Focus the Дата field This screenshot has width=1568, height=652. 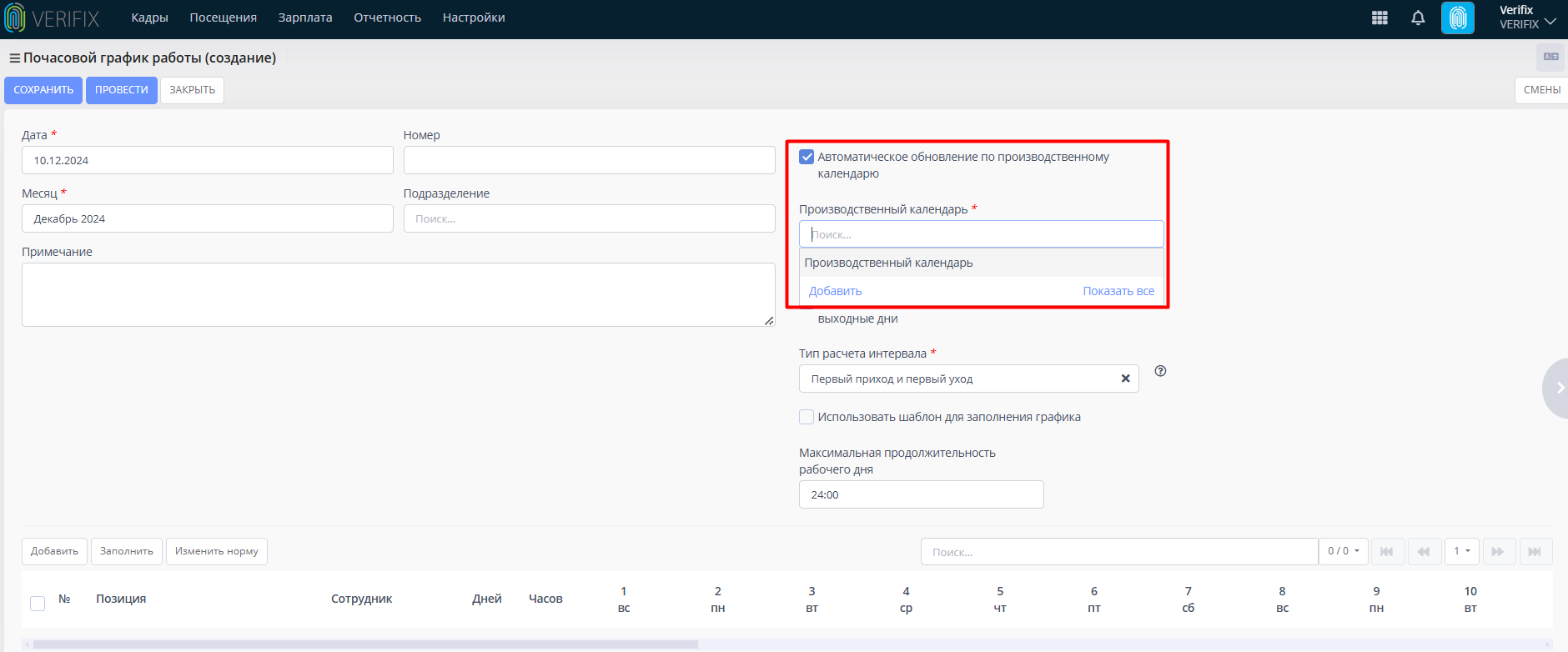207,160
